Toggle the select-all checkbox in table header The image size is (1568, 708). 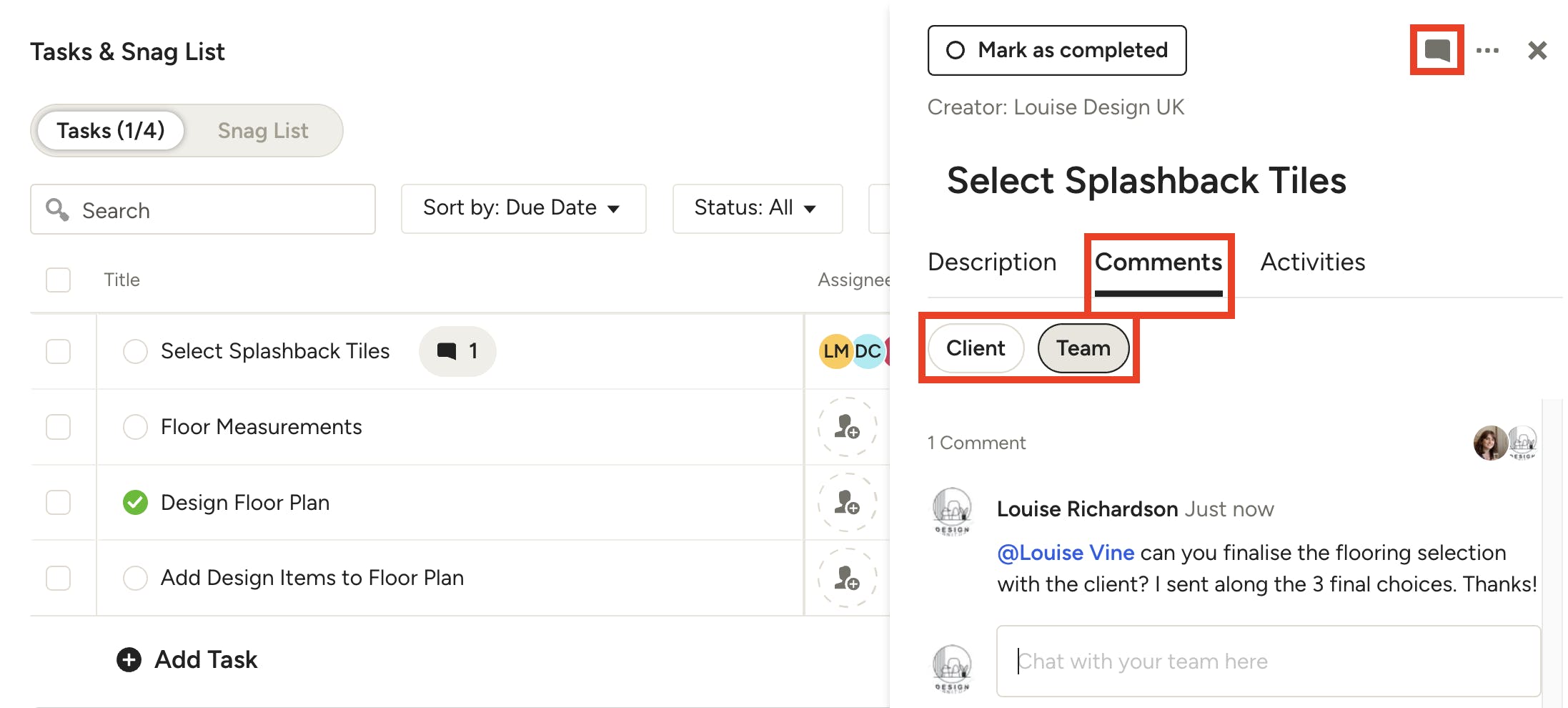58,280
